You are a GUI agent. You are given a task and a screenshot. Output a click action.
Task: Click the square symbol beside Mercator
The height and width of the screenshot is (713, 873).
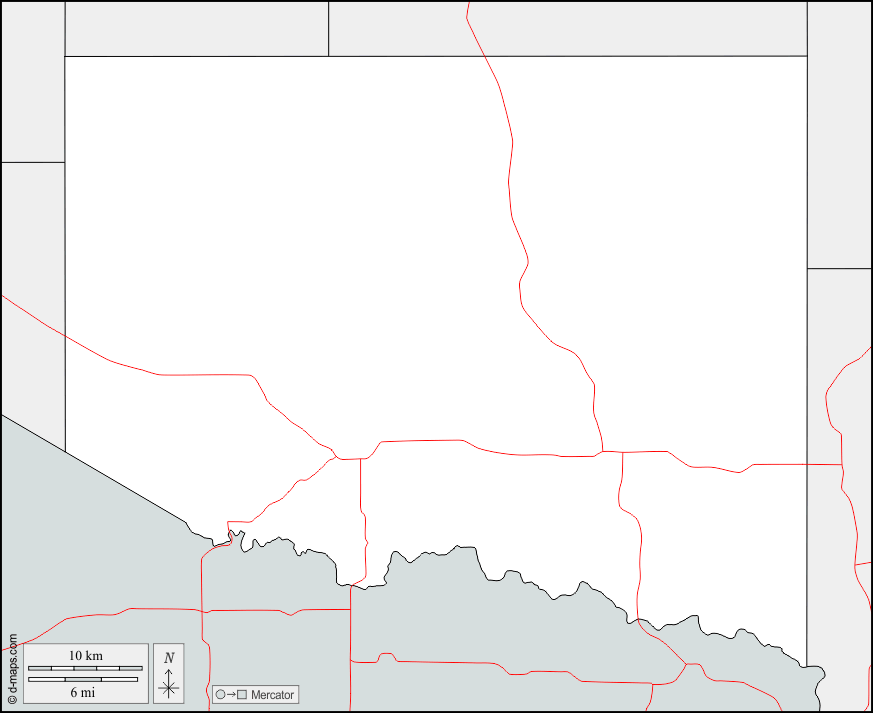pos(241,694)
